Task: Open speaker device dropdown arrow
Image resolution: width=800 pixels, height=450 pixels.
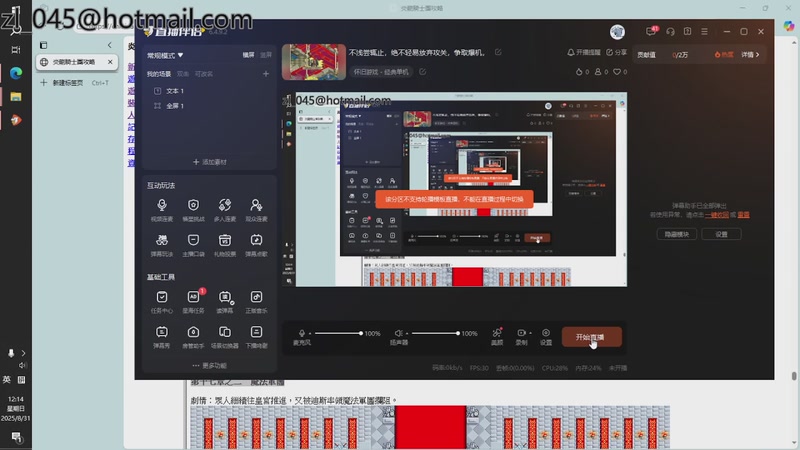Action: pos(407,333)
